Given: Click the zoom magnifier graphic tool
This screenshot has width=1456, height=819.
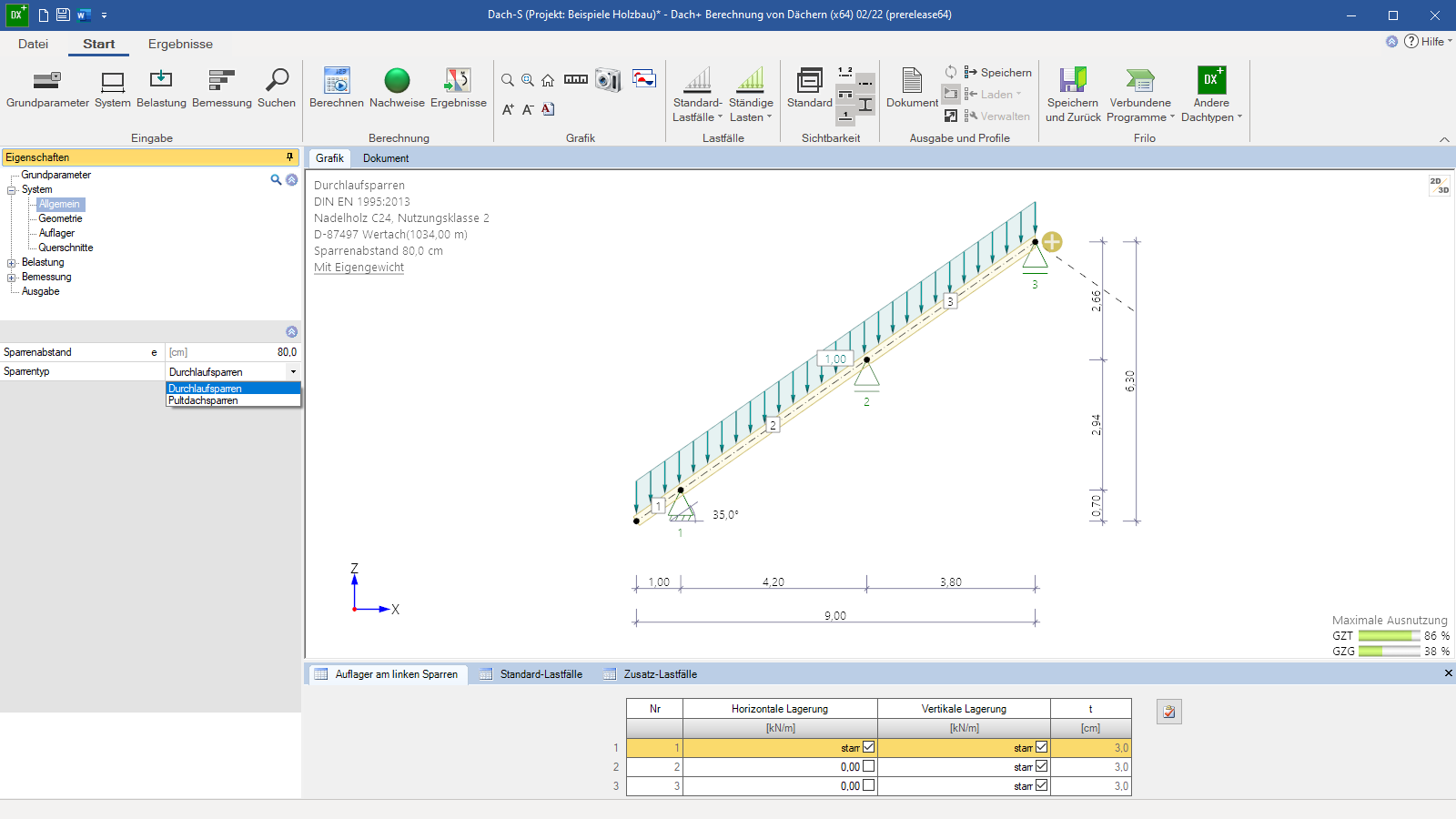Looking at the screenshot, I should 508,80.
